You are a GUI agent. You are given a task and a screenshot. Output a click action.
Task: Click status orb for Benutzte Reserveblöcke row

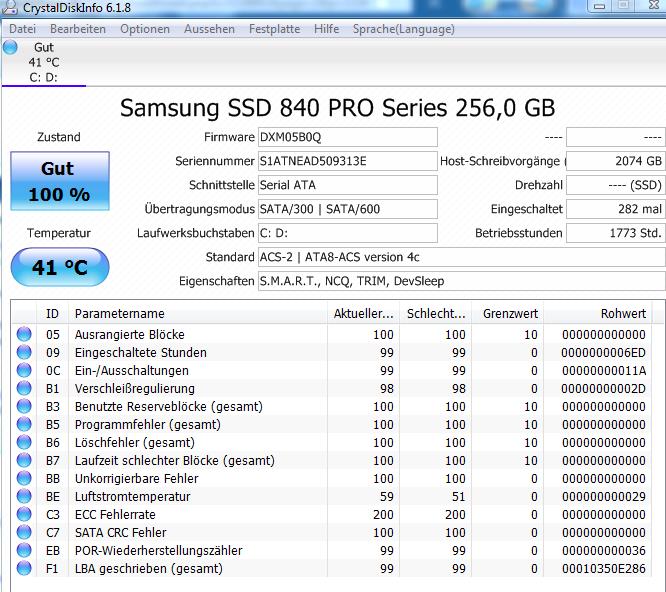point(24,406)
